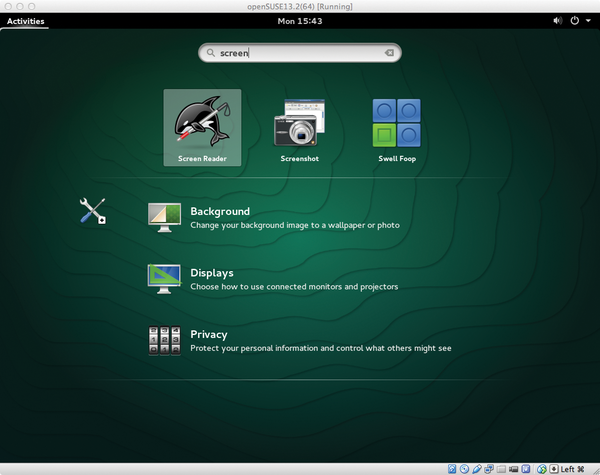Click the VirtualBox mouse integration status icon

542,469
